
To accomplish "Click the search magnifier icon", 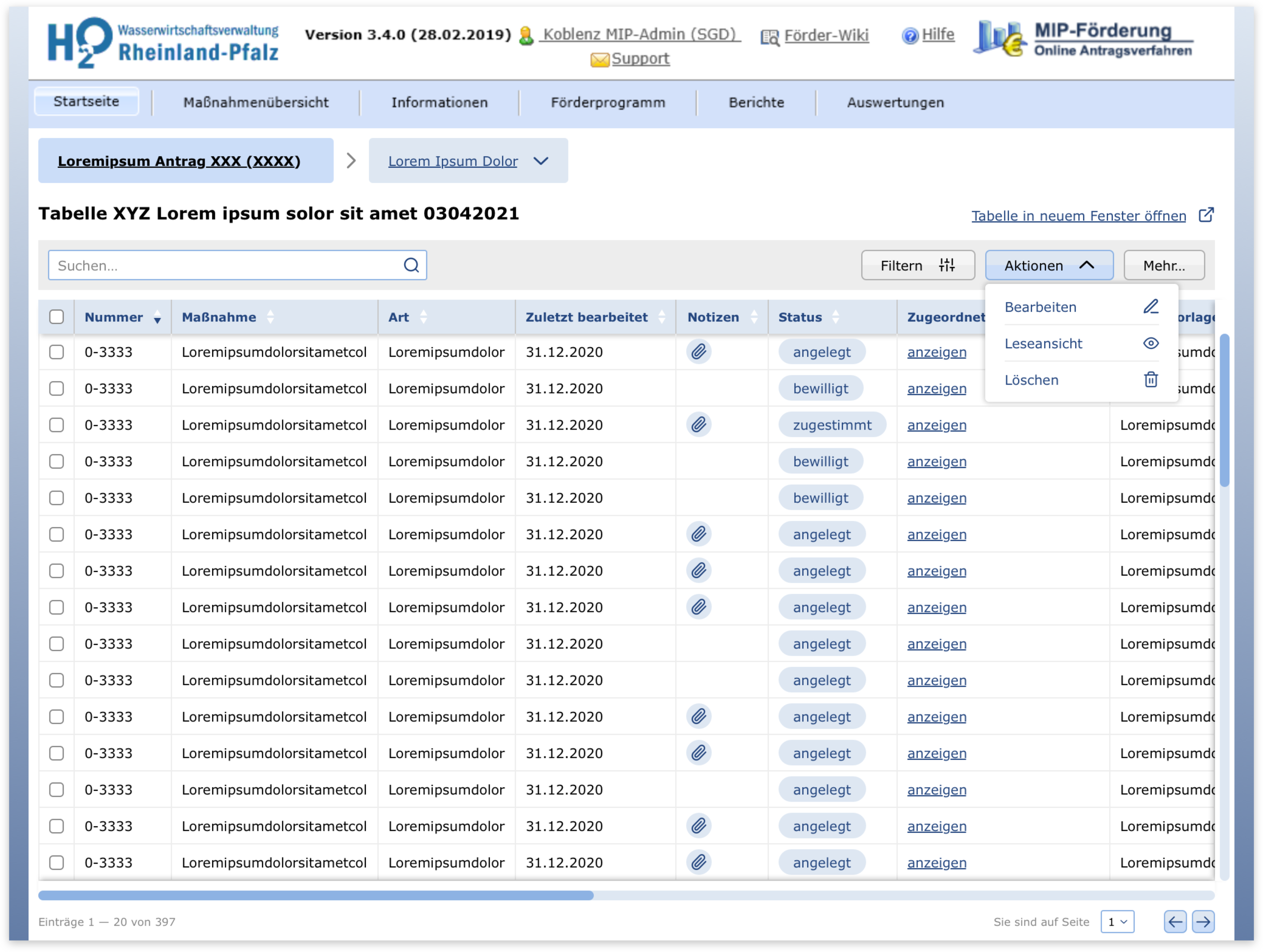I will pyautogui.click(x=411, y=265).
